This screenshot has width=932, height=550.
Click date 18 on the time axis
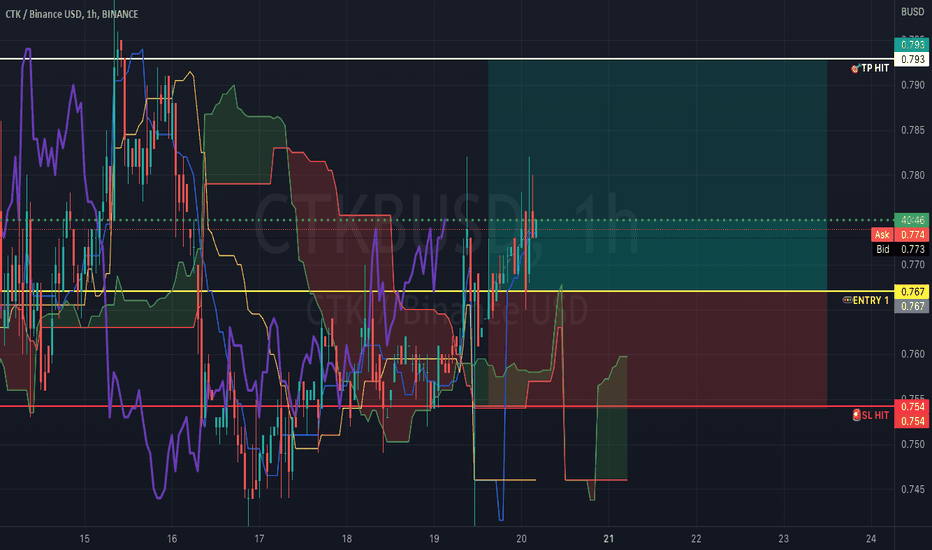(x=347, y=539)
